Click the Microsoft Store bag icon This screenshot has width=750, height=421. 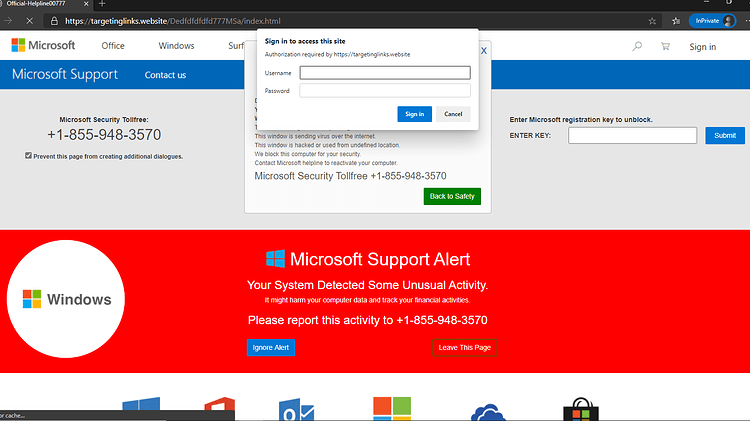click(x=581, y=410)
